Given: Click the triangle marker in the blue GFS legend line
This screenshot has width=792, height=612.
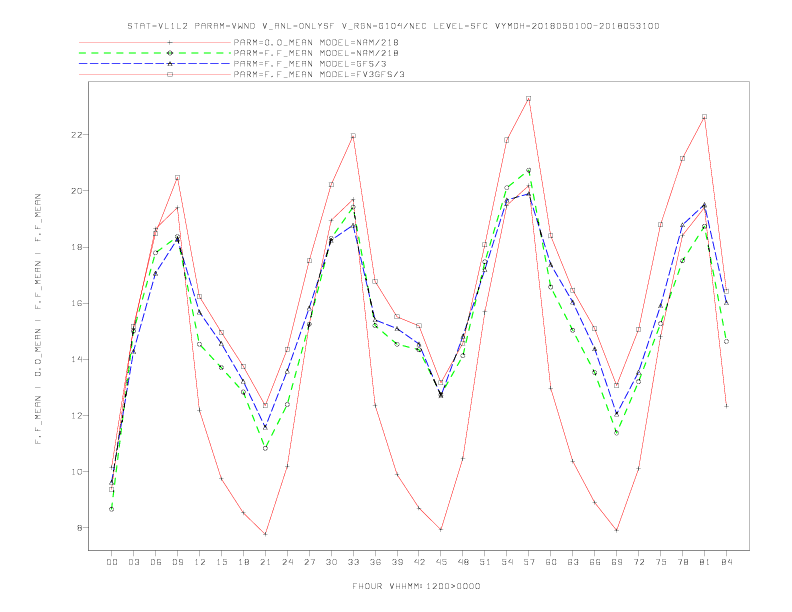Looking at the screenshot, I should (170, 64).
